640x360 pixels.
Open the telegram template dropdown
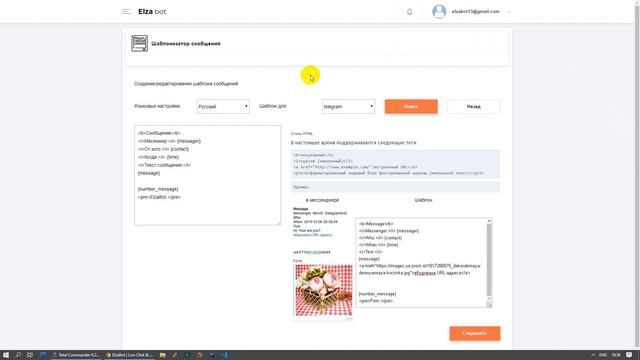[x=348, y=107]
